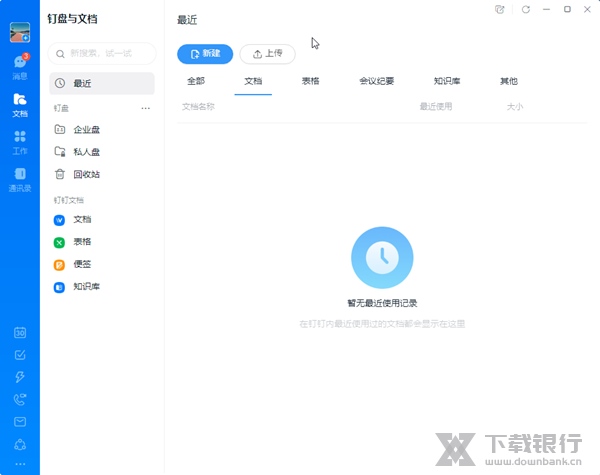Switch to the 表格 tab
This screenshot has height=475, width=600.
311,81
